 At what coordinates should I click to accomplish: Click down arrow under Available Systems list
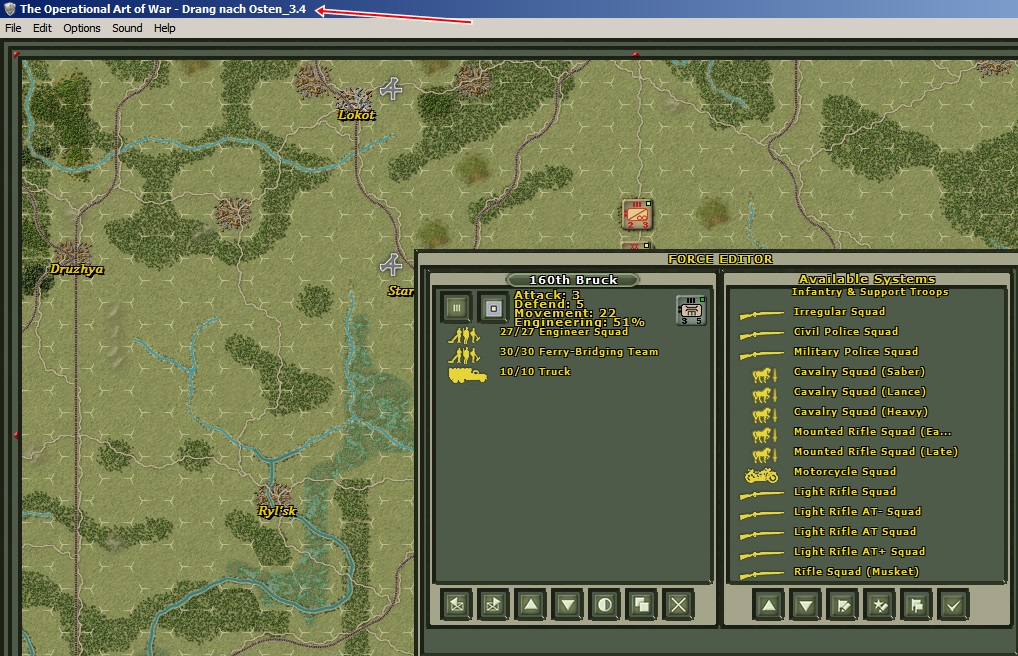(x=806, y=605)
